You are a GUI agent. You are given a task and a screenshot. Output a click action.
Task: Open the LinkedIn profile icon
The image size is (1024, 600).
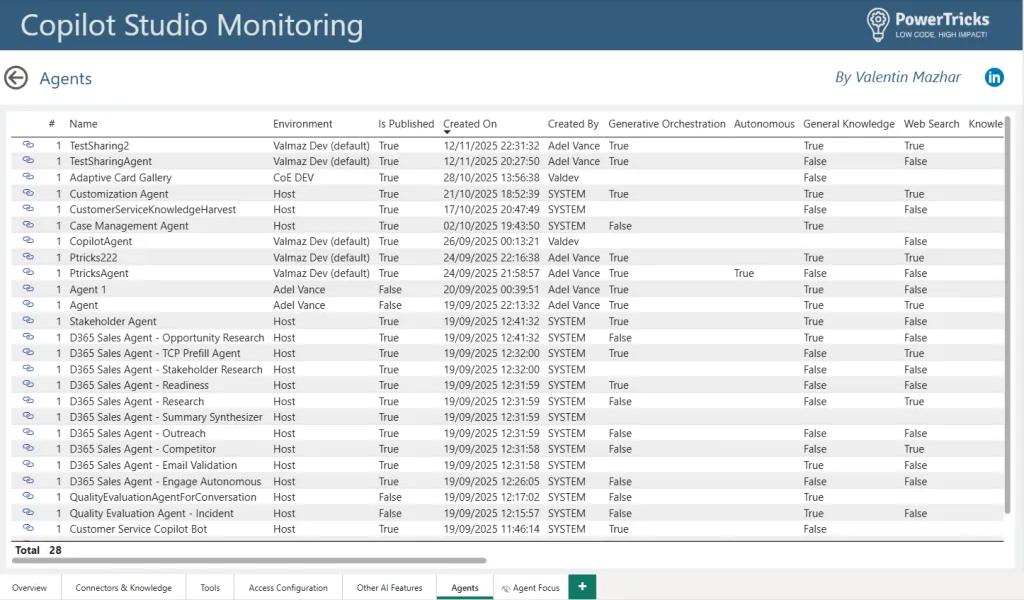click(x=994, y=77)
